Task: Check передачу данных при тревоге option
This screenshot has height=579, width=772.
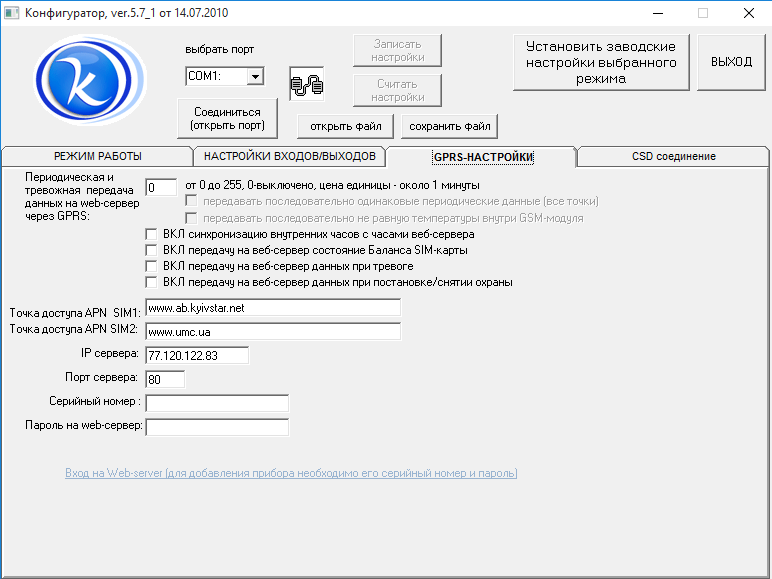Action: [152, 266]
